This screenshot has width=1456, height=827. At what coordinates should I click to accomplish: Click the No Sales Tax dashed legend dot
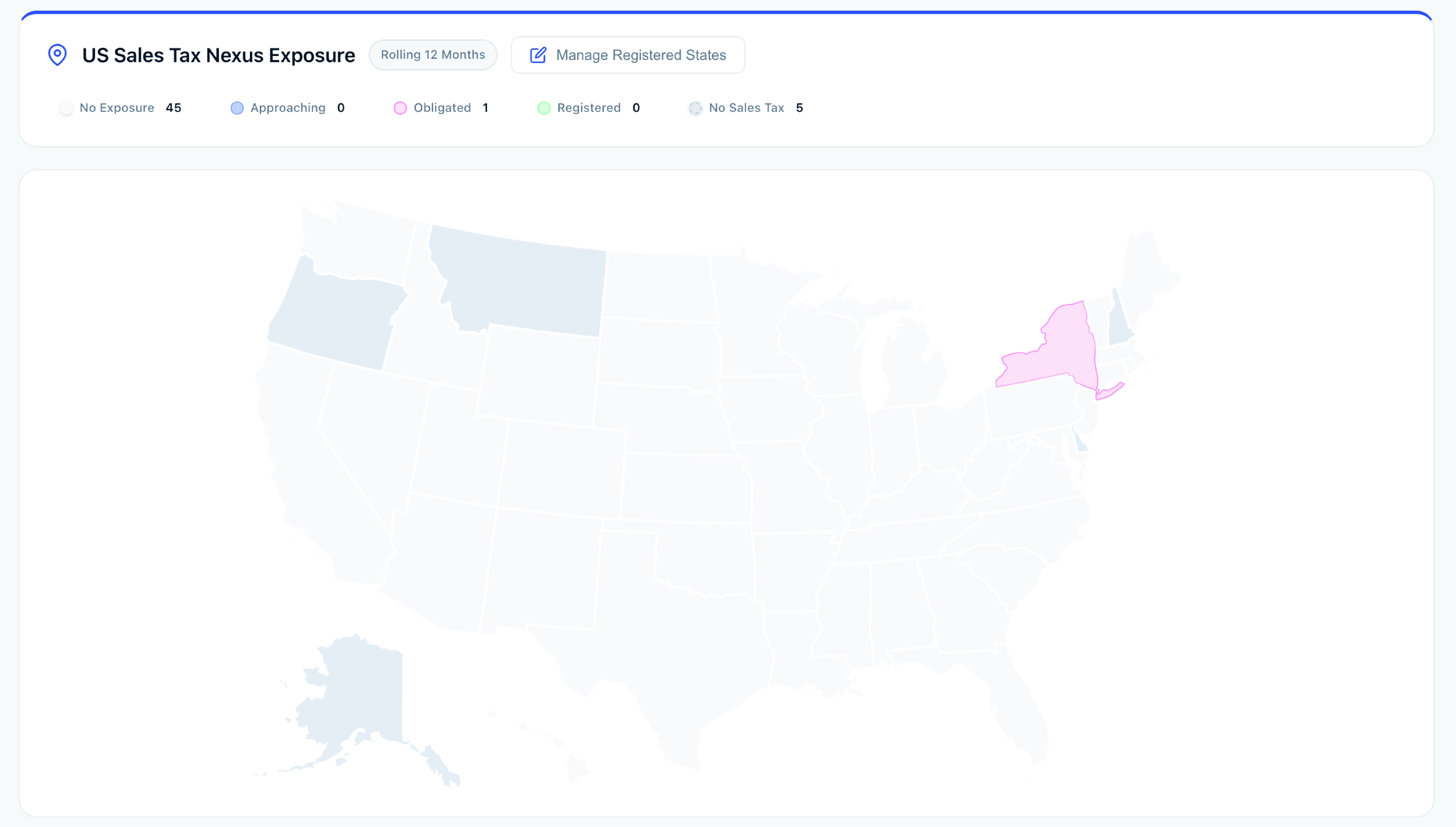click(695, 108)
